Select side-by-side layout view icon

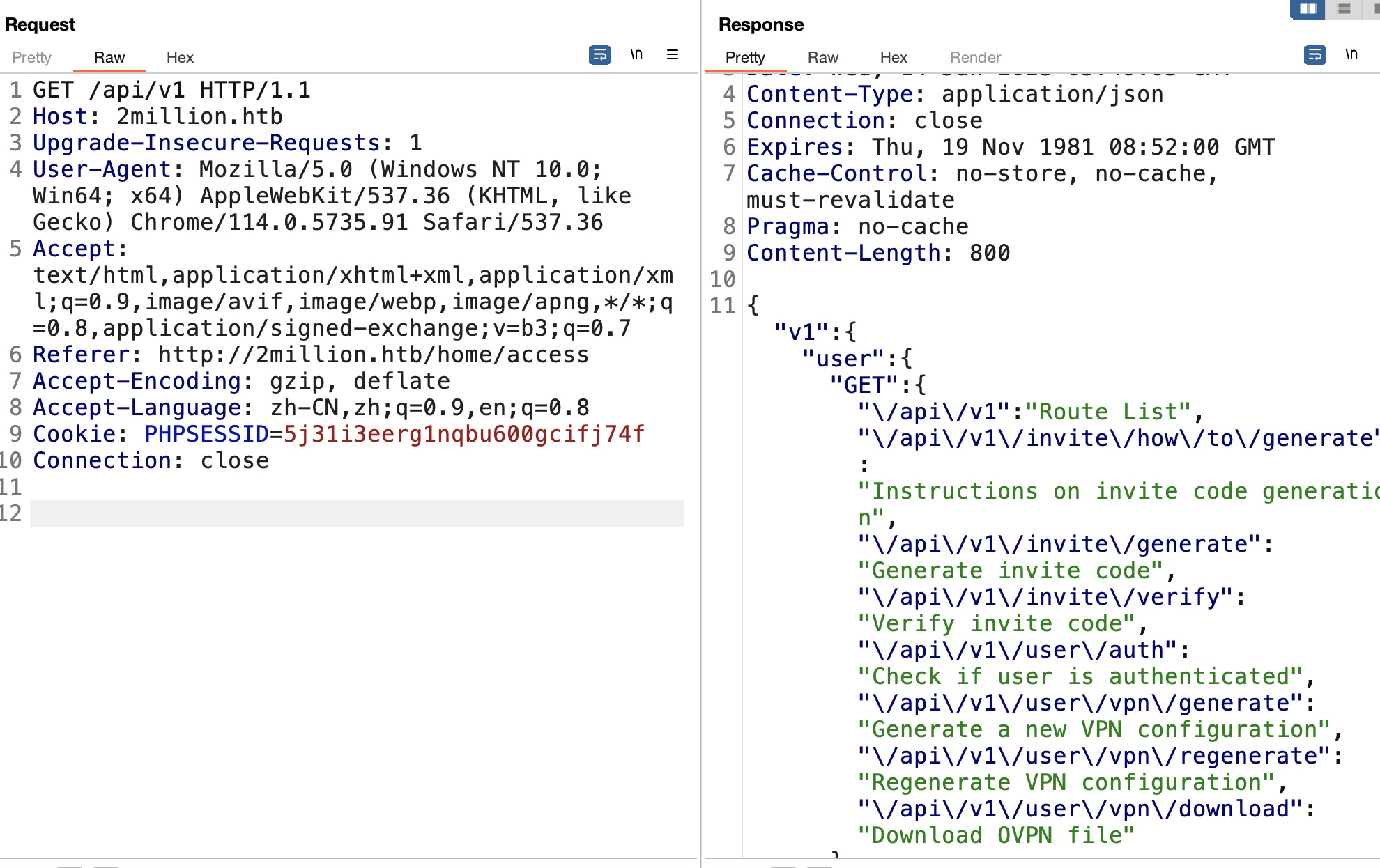point(1308,8)
